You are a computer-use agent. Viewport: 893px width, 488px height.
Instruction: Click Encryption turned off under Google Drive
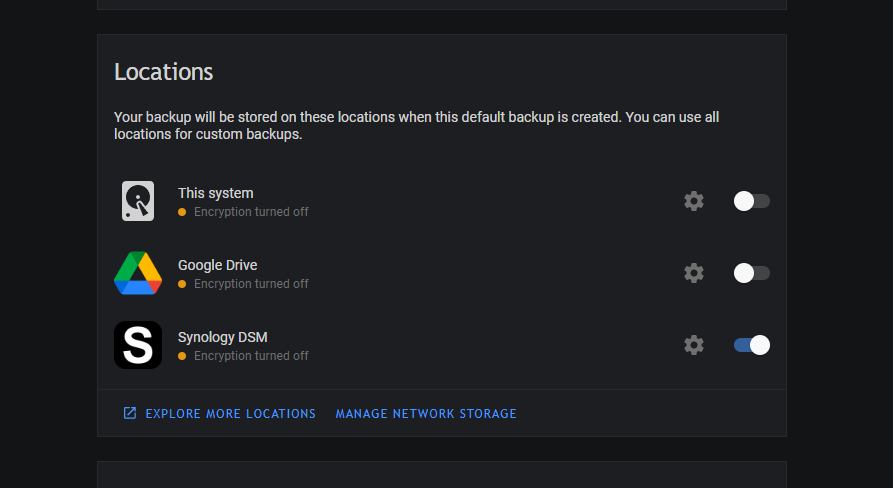click(x=251, y=284)
